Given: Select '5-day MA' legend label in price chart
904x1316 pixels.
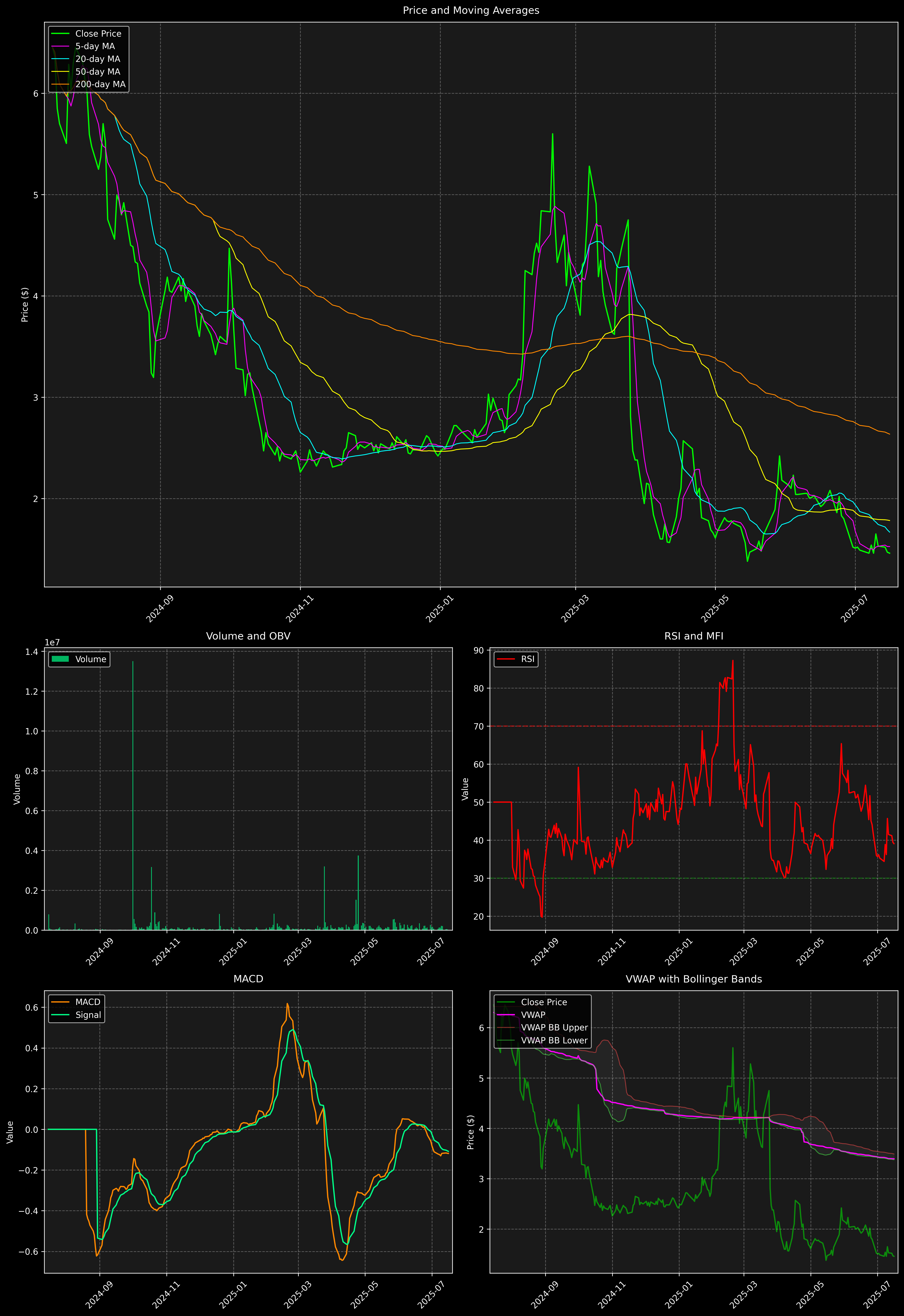Looking at the screenshot, I should coord(95,47).
